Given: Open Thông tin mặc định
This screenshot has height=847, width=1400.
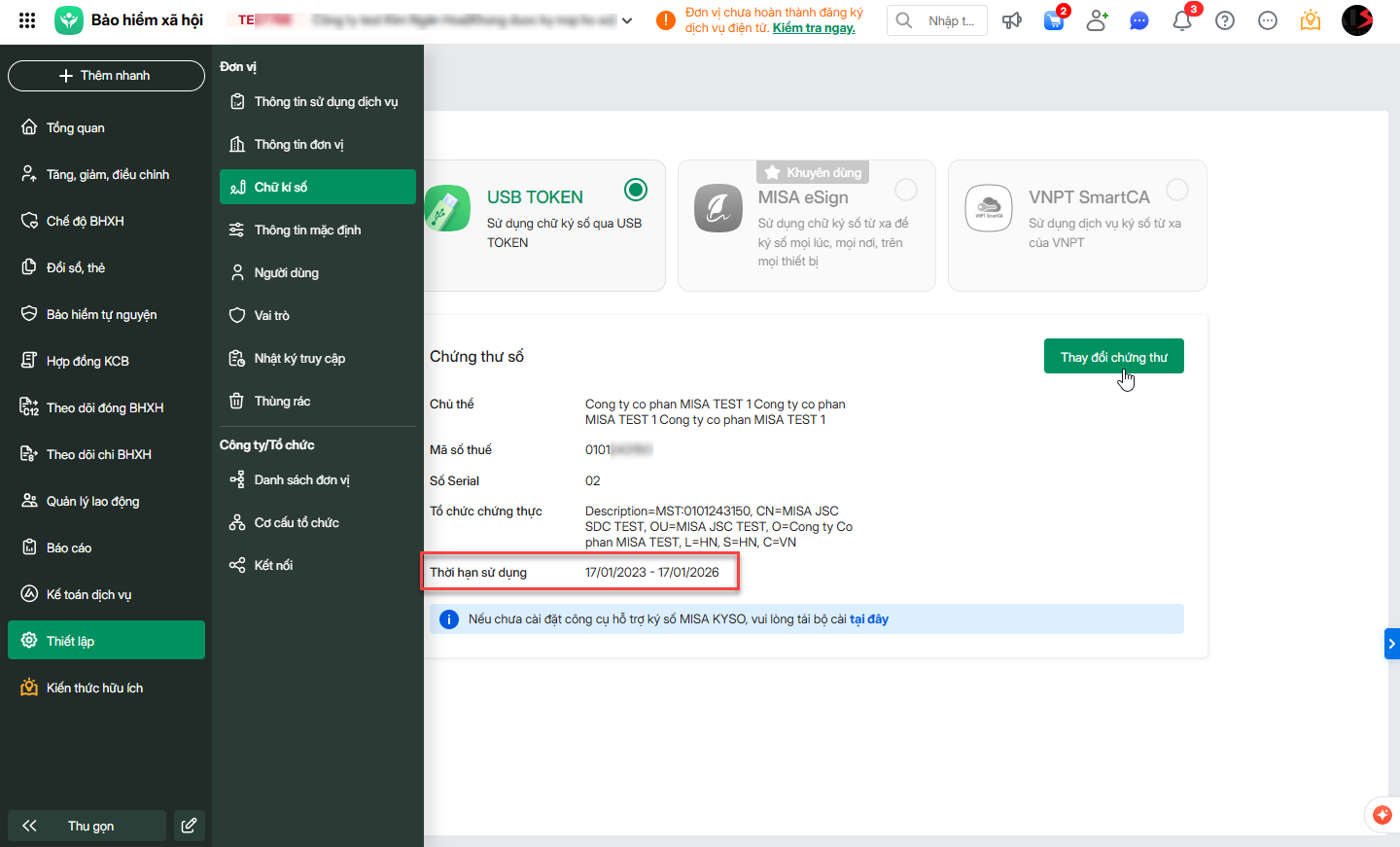Looking at the screenshot, I should tap(318, 229).
